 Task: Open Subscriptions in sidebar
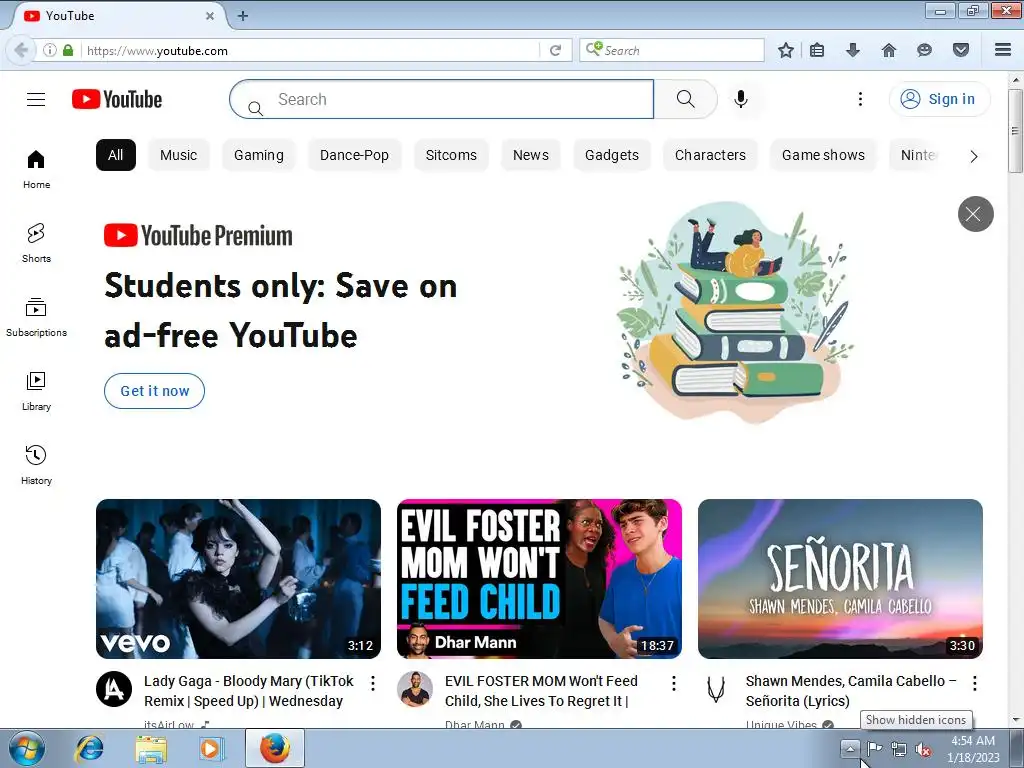[x=36, y=317]
